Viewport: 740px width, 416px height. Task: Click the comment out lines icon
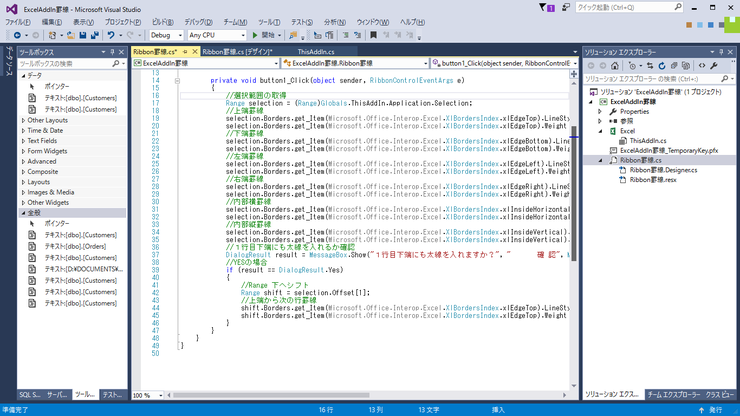[x=345, y=35]
